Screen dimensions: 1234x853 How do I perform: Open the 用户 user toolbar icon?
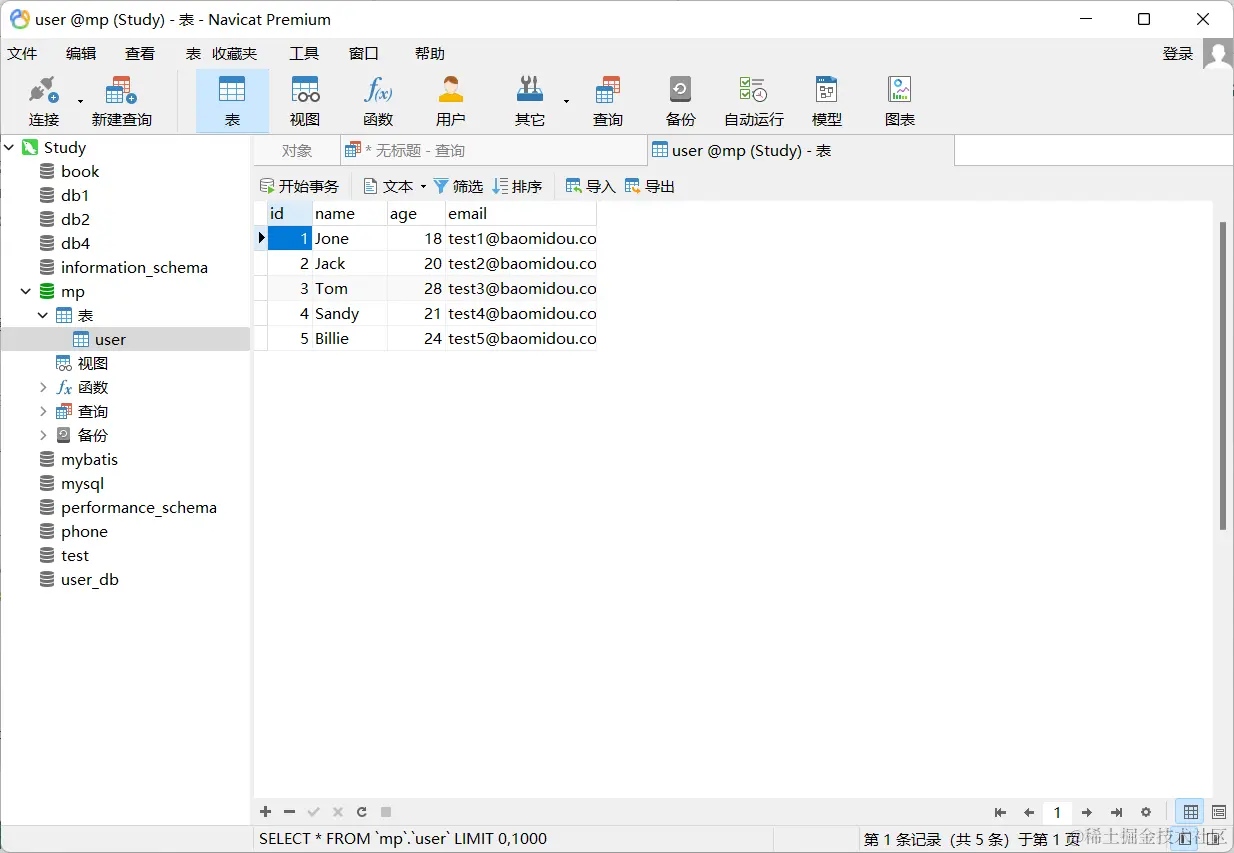[451, 101]
